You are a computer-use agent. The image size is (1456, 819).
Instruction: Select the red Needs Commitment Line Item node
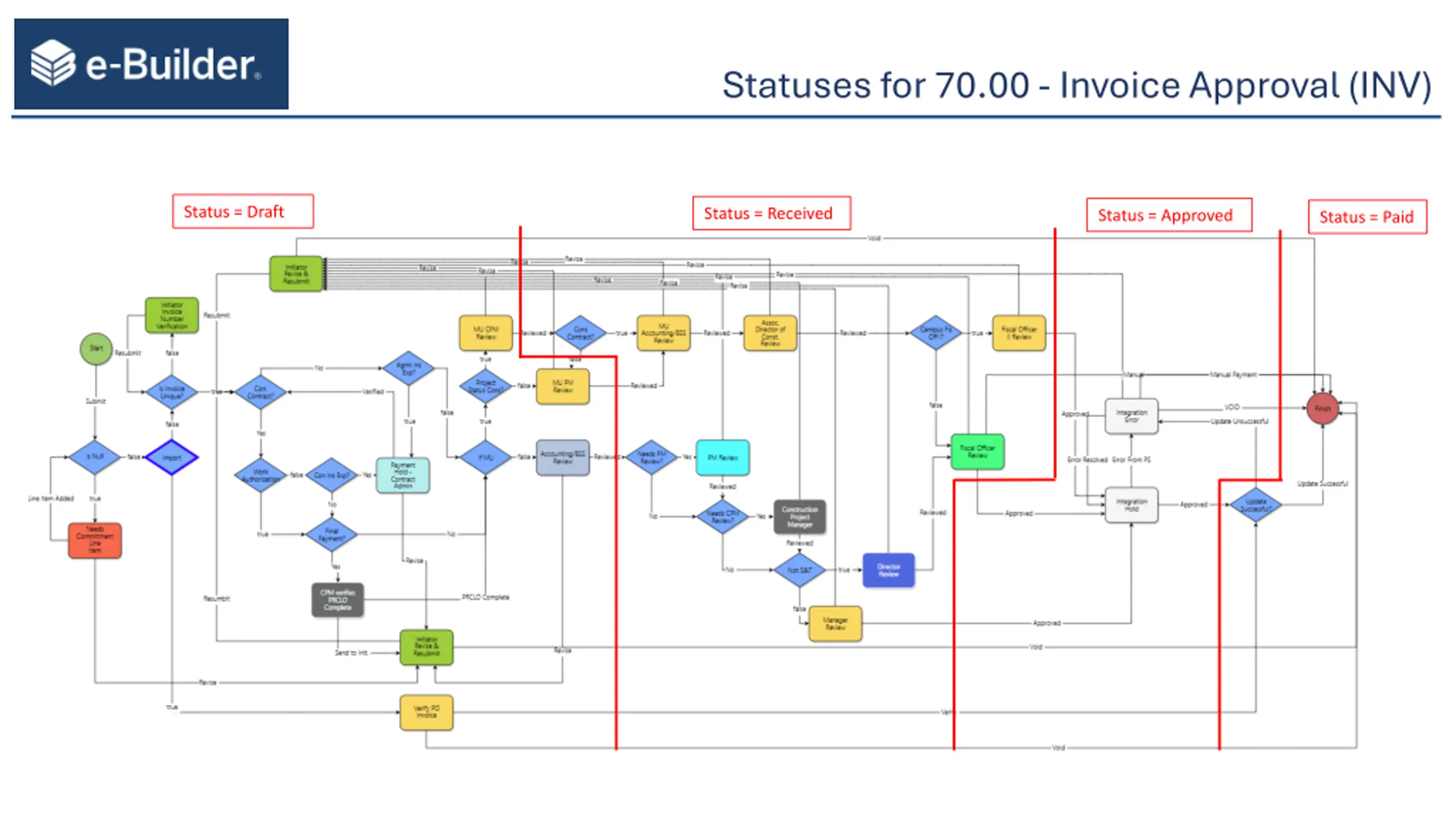[94, 540]
